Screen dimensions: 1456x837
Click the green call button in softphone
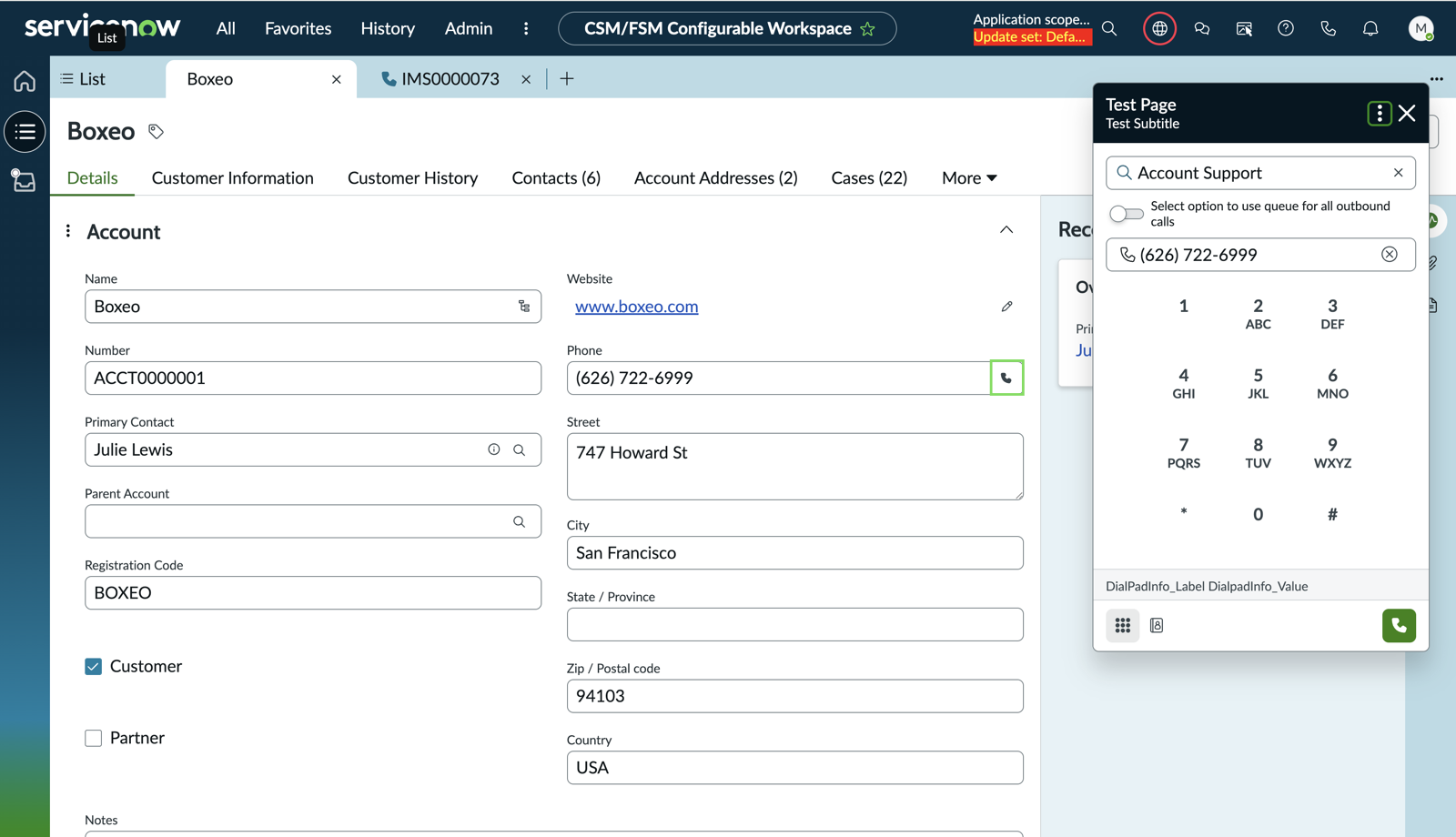tap(1399, 626)
